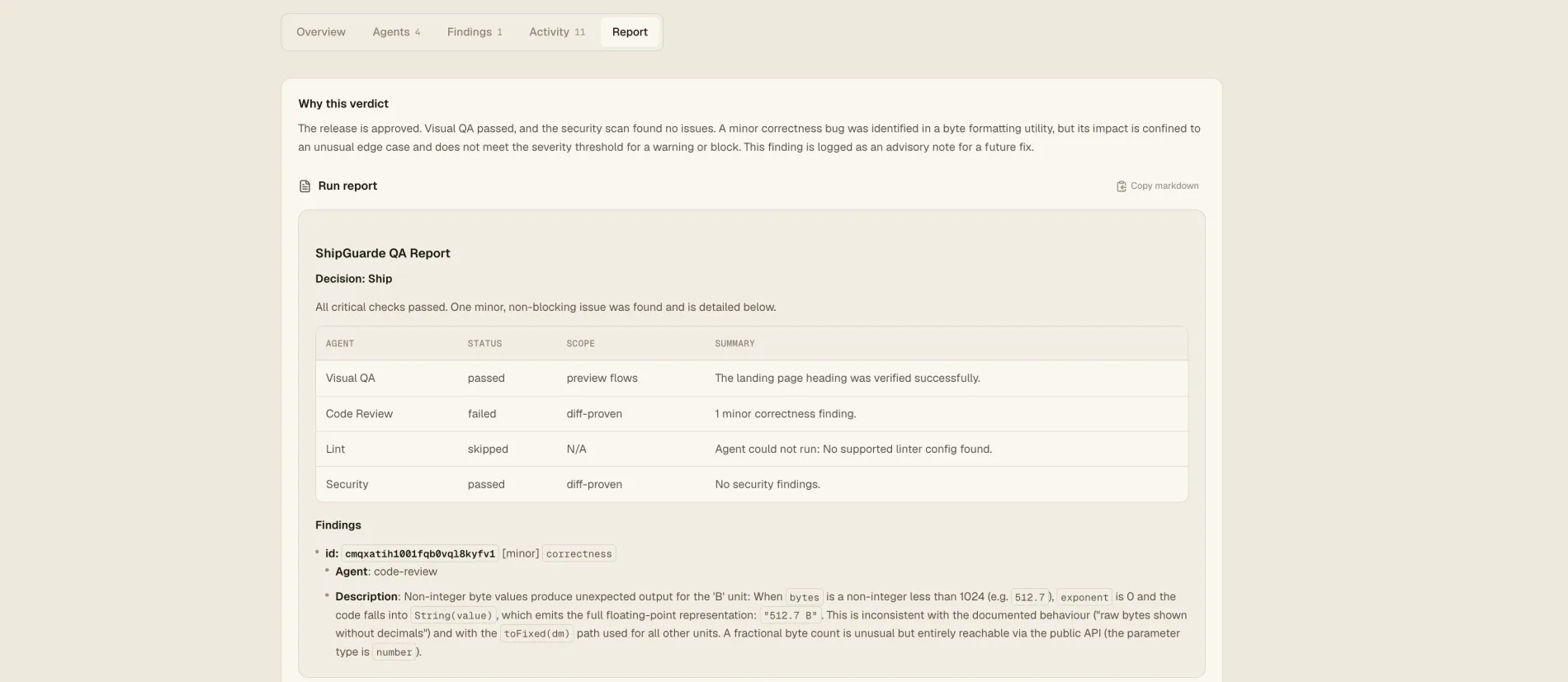Click the String(value) code snippet
Image resolution: width=1568 pixels, height=682 pixels.
(x=453, y=616)
